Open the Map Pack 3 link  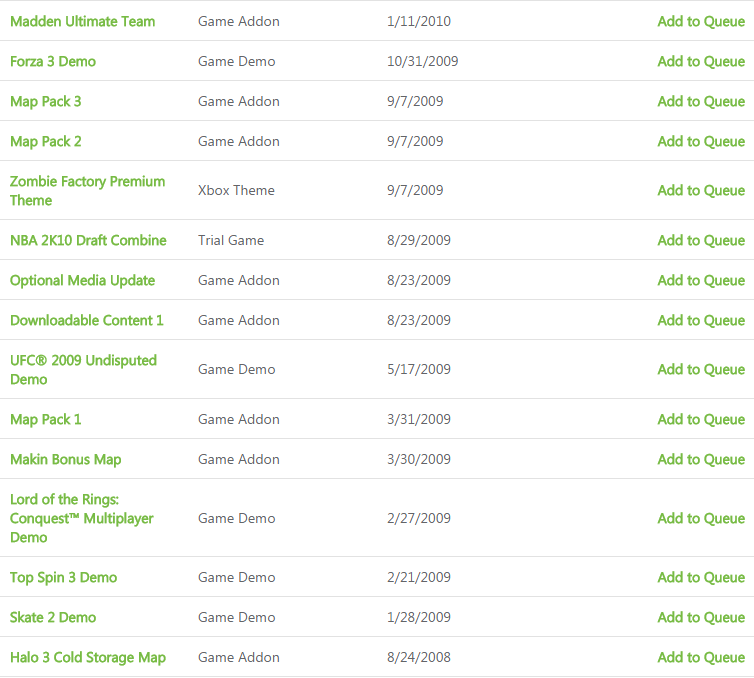point(46,101)
